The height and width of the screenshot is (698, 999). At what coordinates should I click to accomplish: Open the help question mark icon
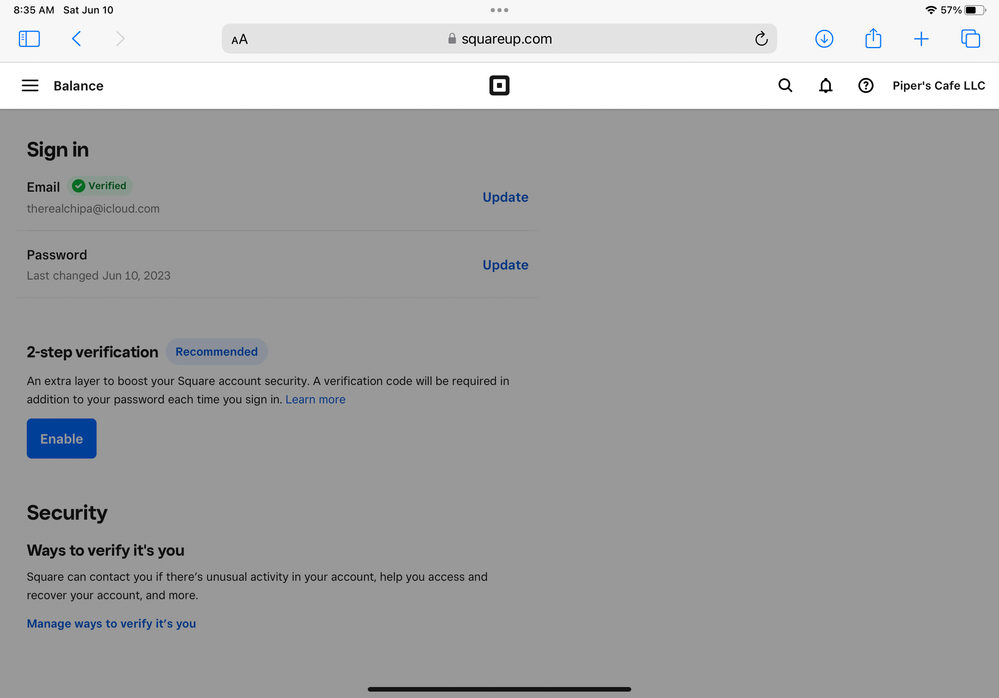(x=866, y=86)
